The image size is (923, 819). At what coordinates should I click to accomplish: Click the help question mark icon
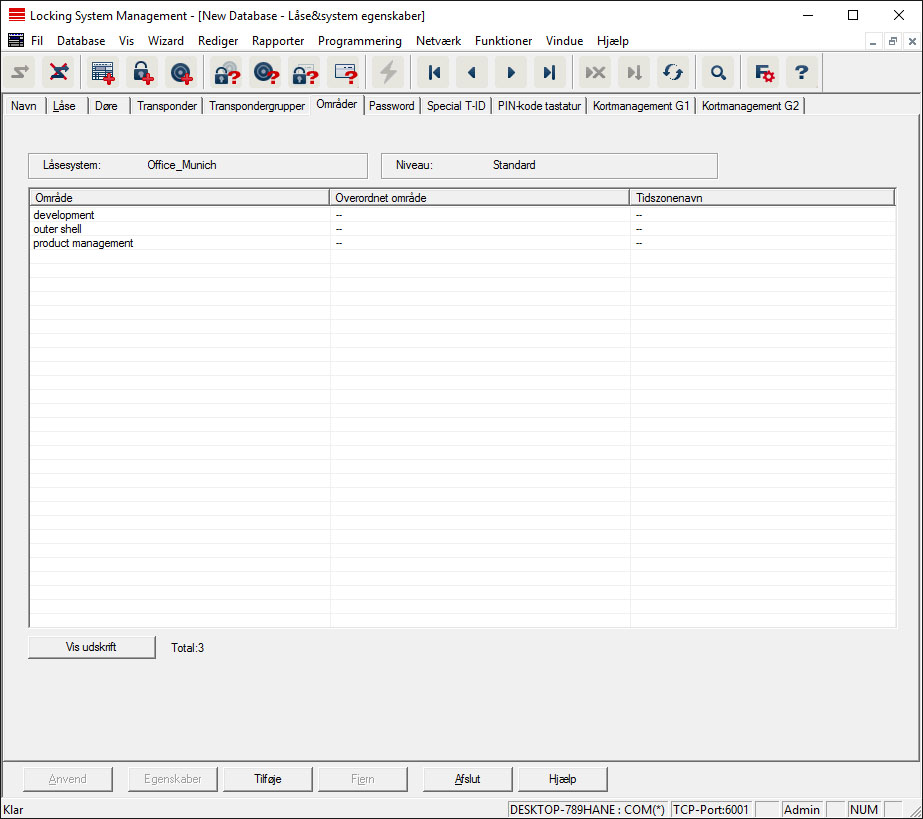pyautogui.click(x=801, y=72)
